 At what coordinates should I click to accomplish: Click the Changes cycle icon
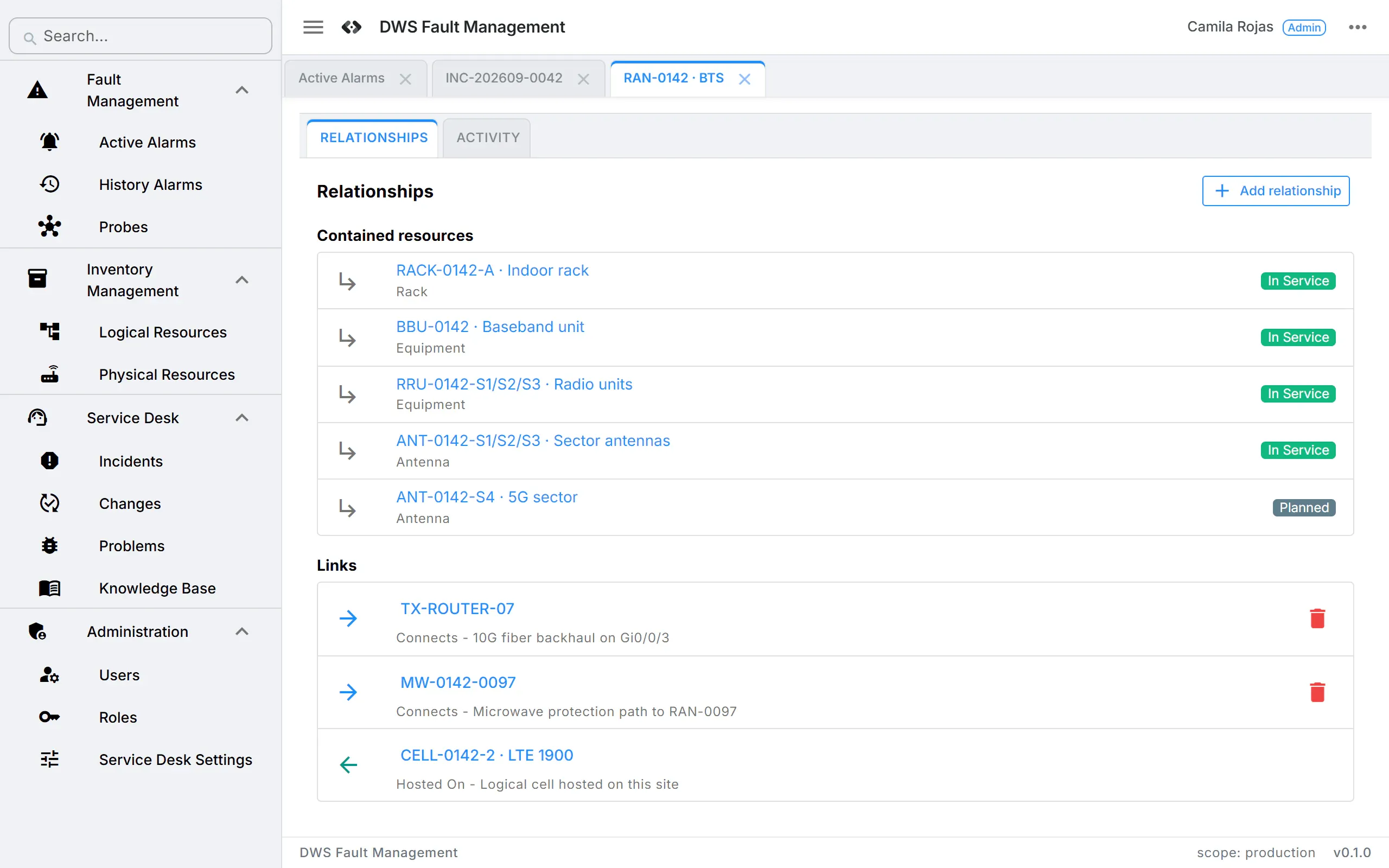[50, 503]
